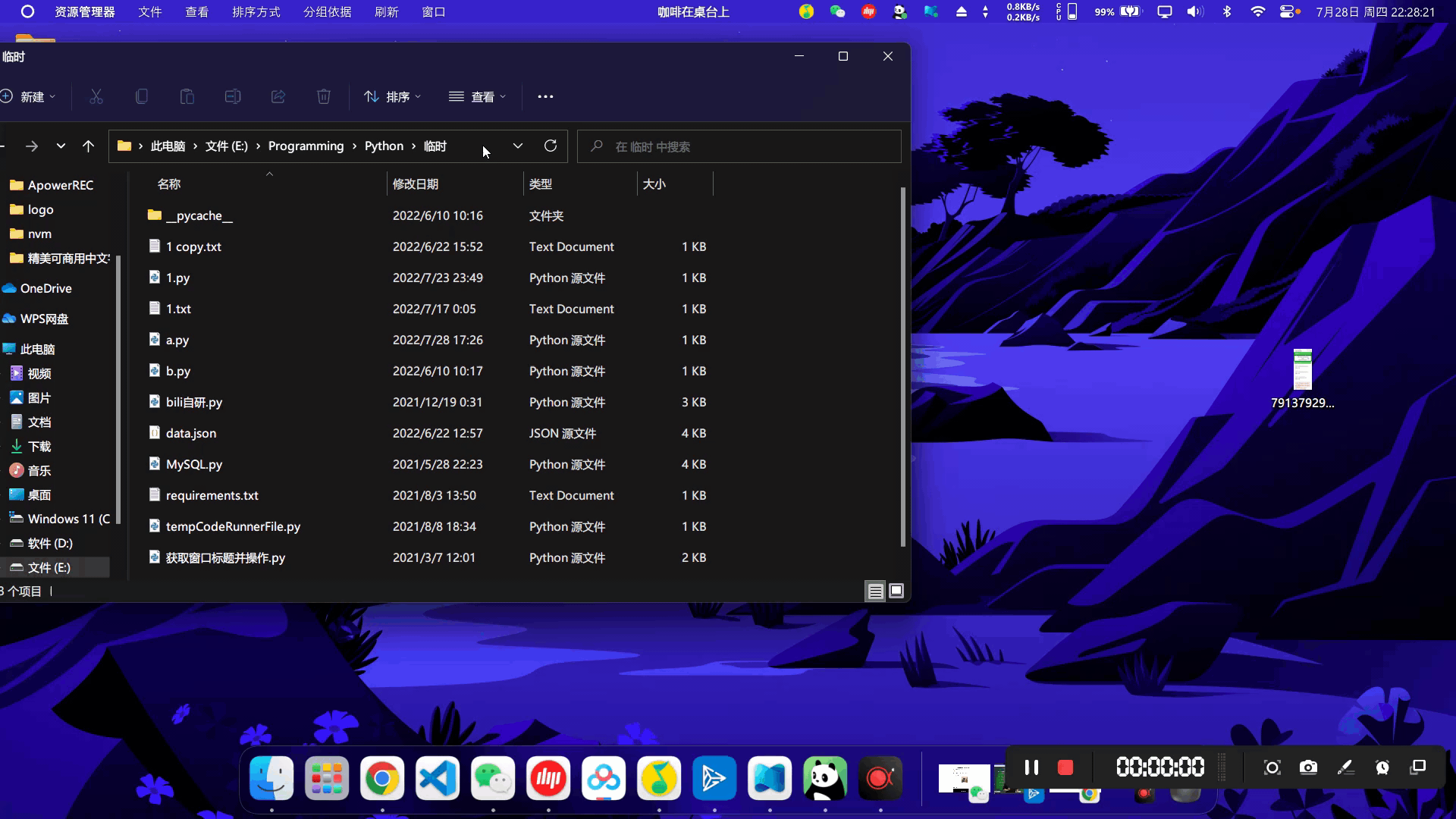Take screenshot with recorder camera icon

point(1308,767)
